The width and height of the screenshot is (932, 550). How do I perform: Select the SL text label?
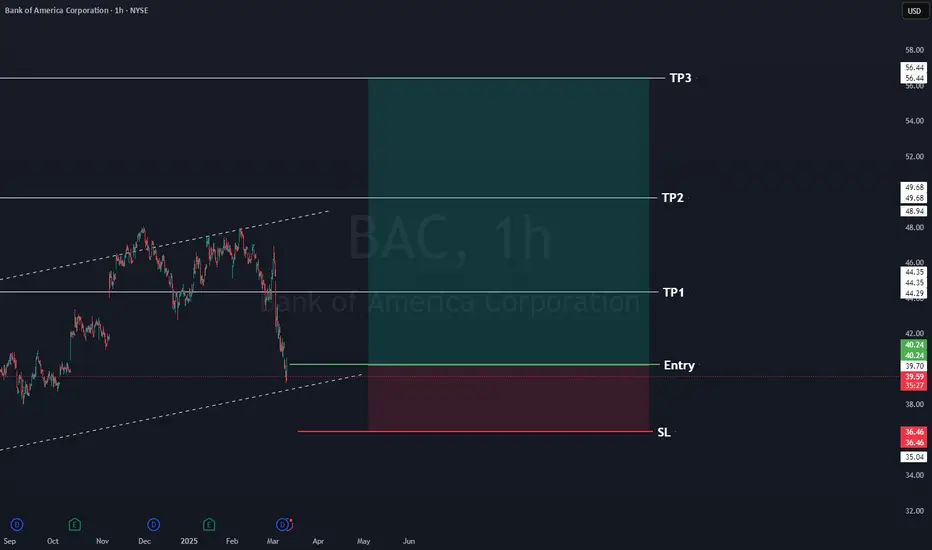coord(664,432)
